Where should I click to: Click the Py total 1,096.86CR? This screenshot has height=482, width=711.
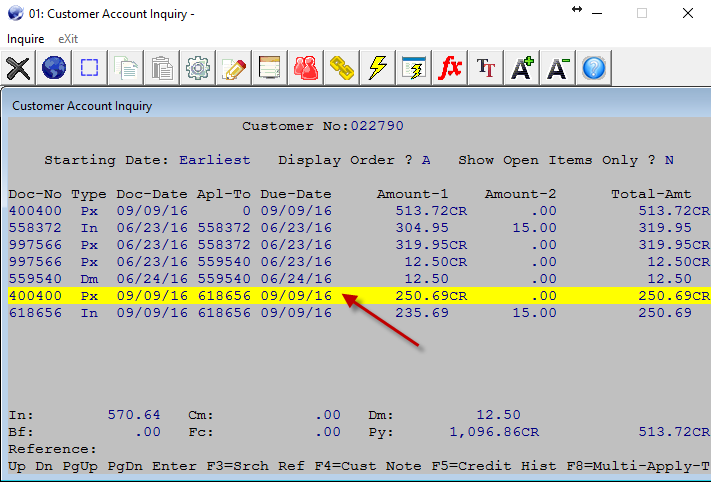(x=494, y=432)
